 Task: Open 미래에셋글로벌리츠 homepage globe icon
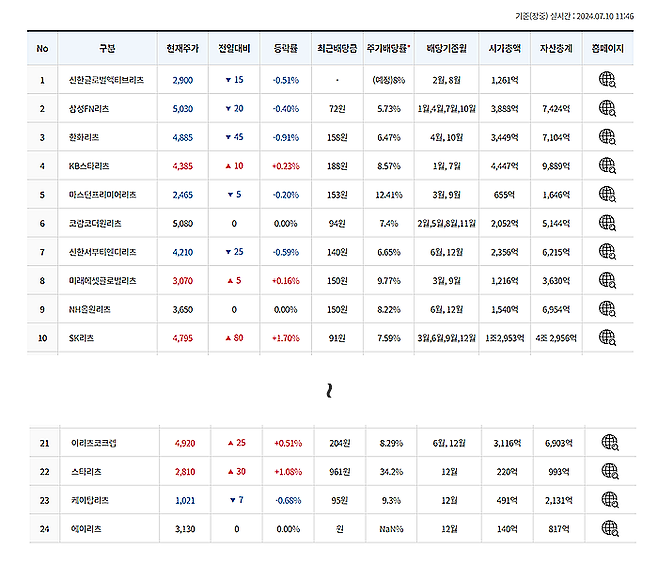[x=607, y=281]
